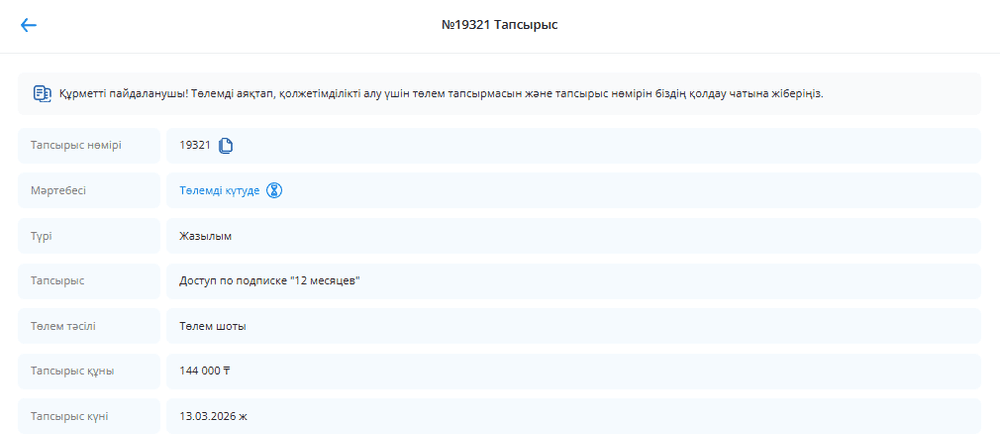Click the "Төлем шоты" payment method value
The image size is (1000, 445).
212,326
